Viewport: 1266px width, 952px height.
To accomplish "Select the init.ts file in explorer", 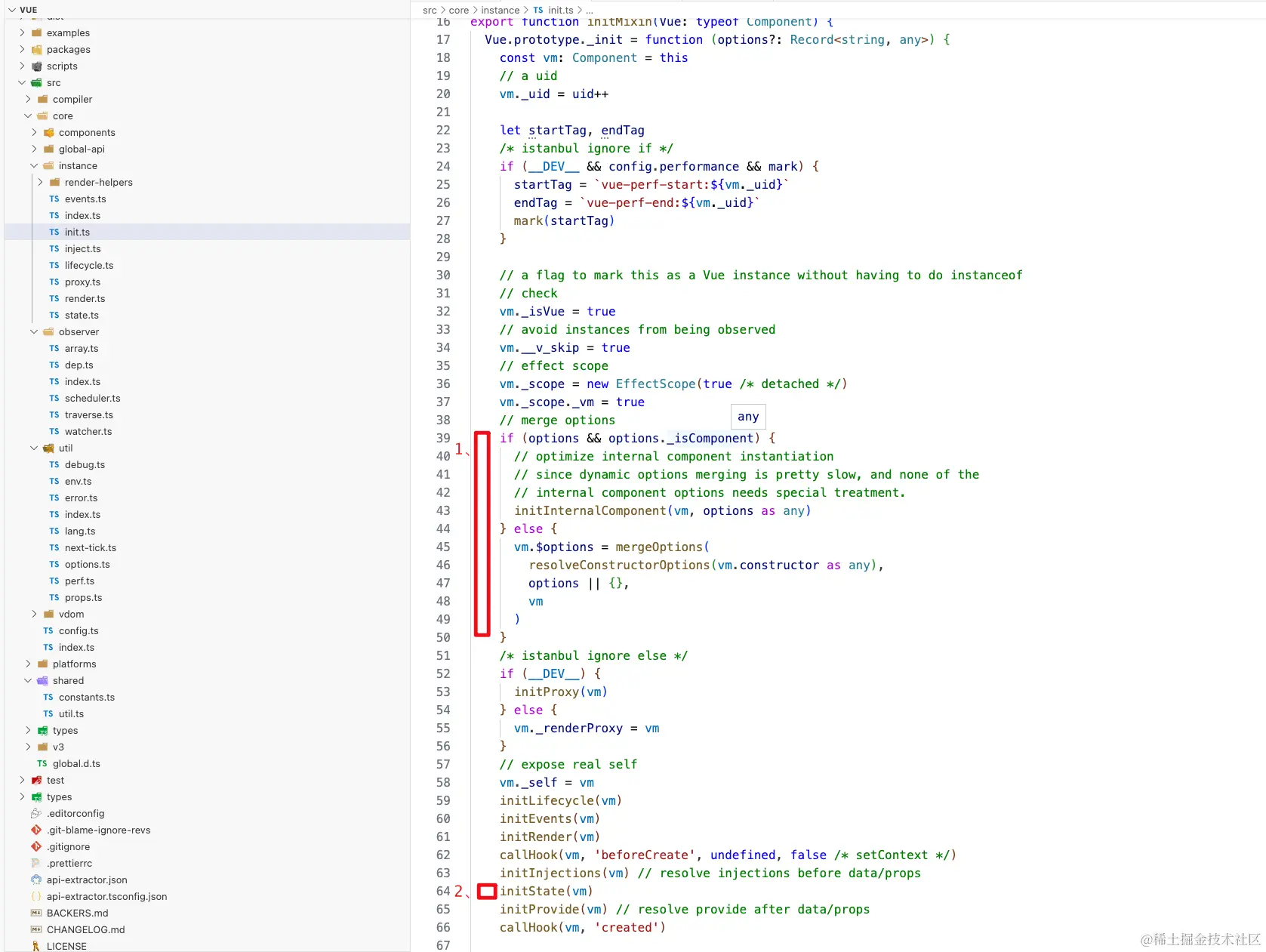I will coord(207,232).
